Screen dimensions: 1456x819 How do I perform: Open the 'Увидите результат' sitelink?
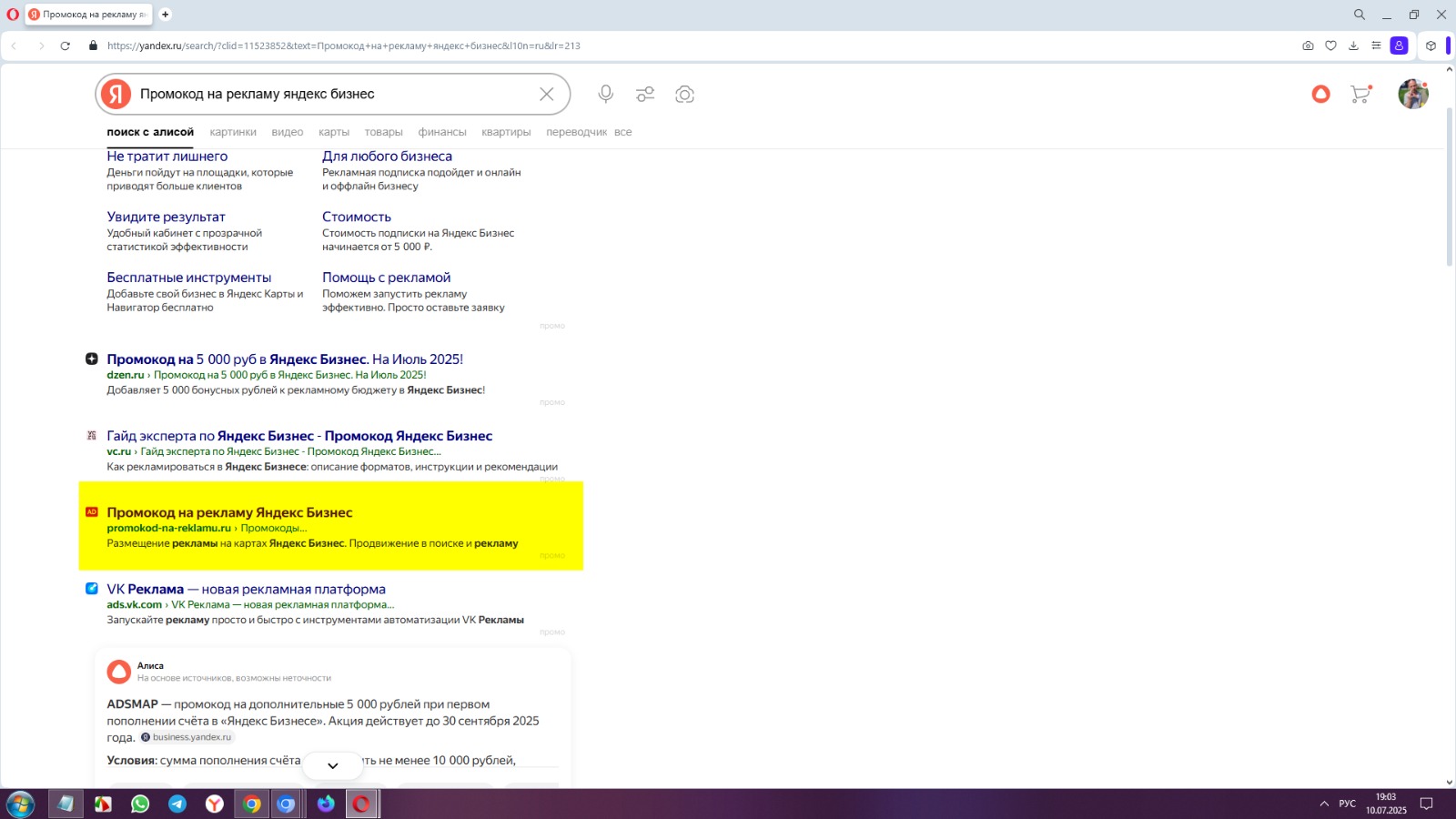point(166,217)
